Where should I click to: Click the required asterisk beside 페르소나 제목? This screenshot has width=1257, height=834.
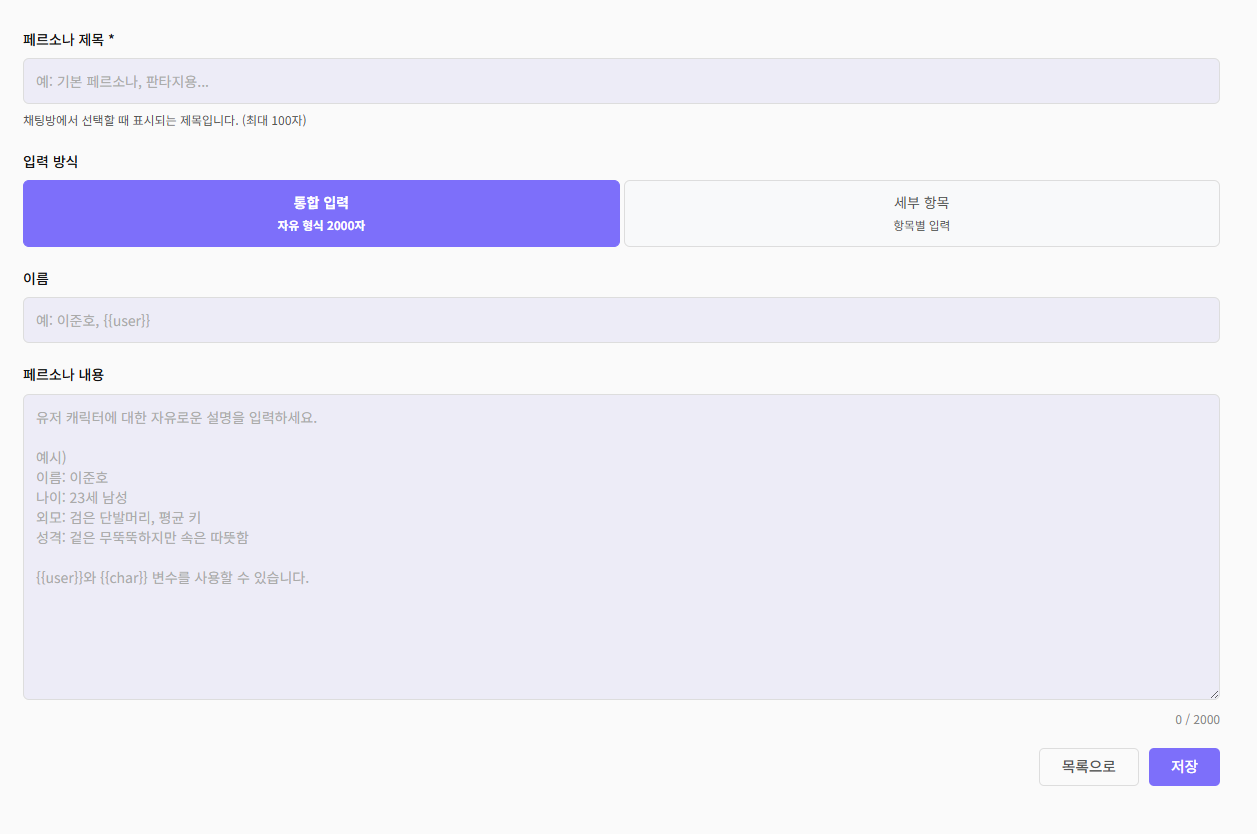point(112,39)
